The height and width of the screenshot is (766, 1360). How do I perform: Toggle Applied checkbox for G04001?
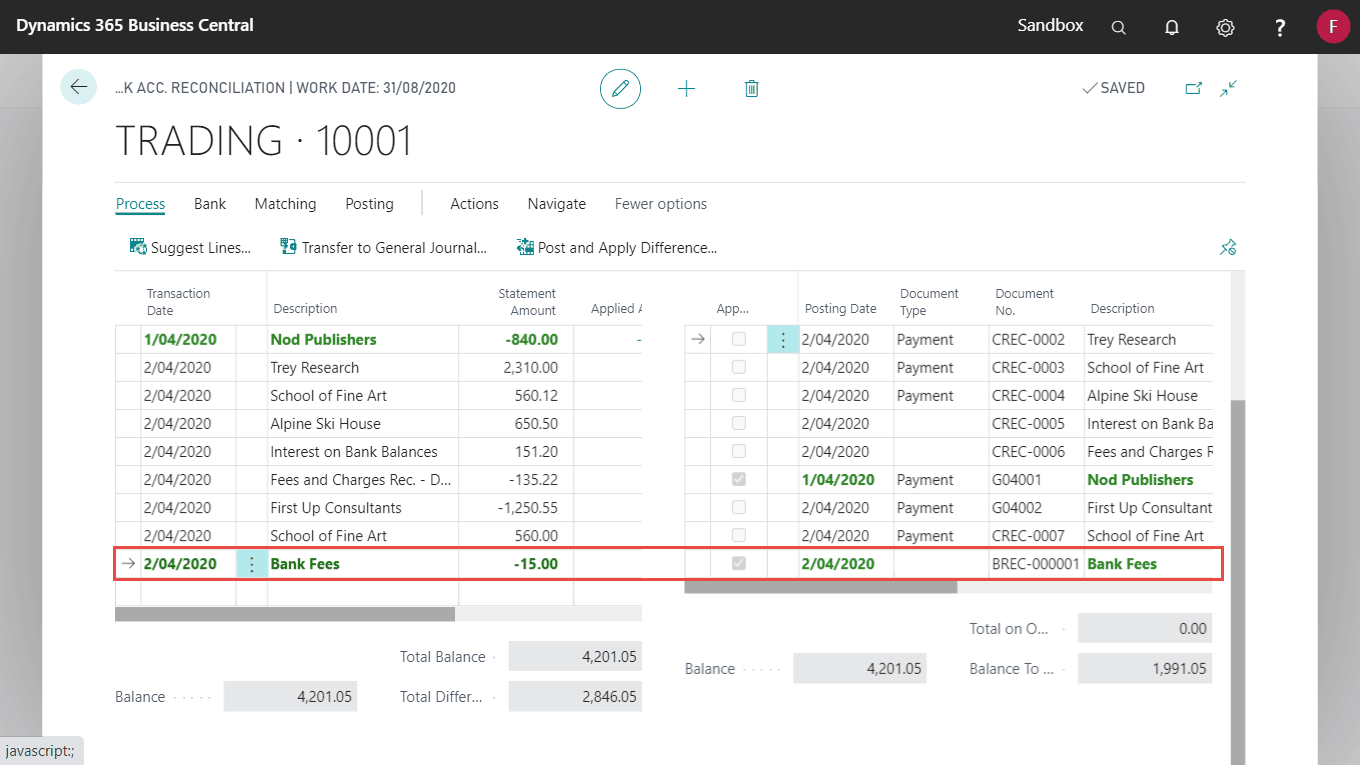739,479
